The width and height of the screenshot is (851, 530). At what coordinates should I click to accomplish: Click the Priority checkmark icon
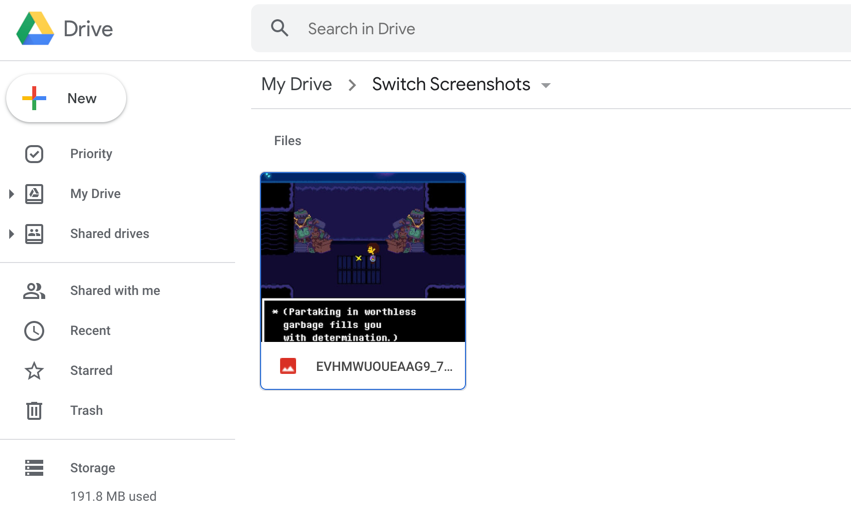click(x=34, y=154)
